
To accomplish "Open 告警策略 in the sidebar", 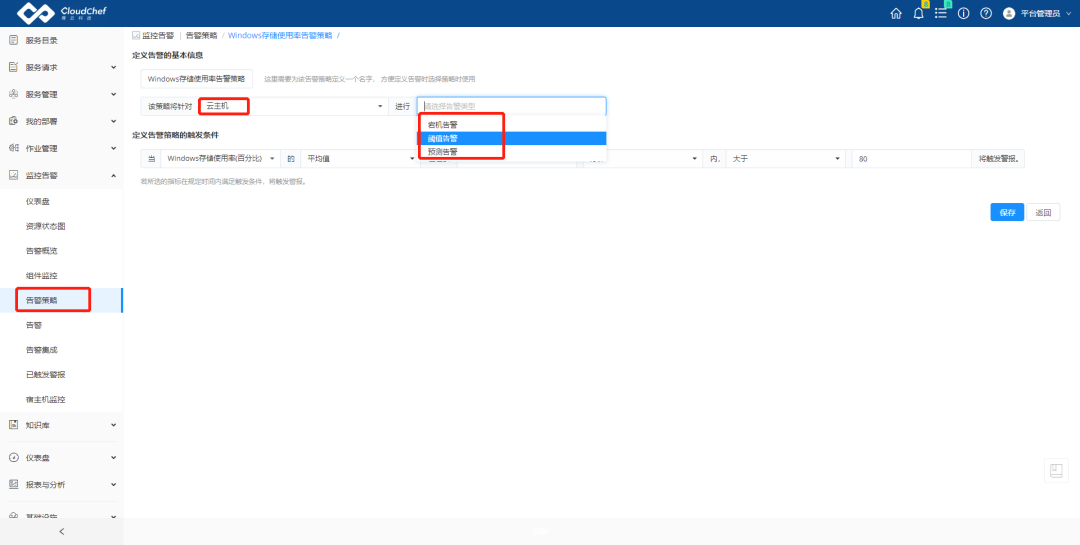I will point(41,300).
